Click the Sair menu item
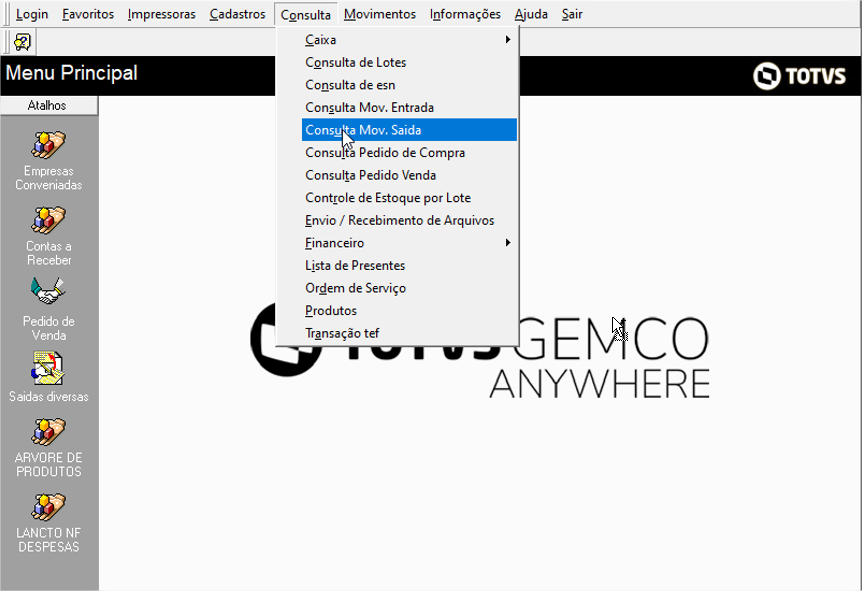This screenshot has width=862, height=591. (572, 14)
